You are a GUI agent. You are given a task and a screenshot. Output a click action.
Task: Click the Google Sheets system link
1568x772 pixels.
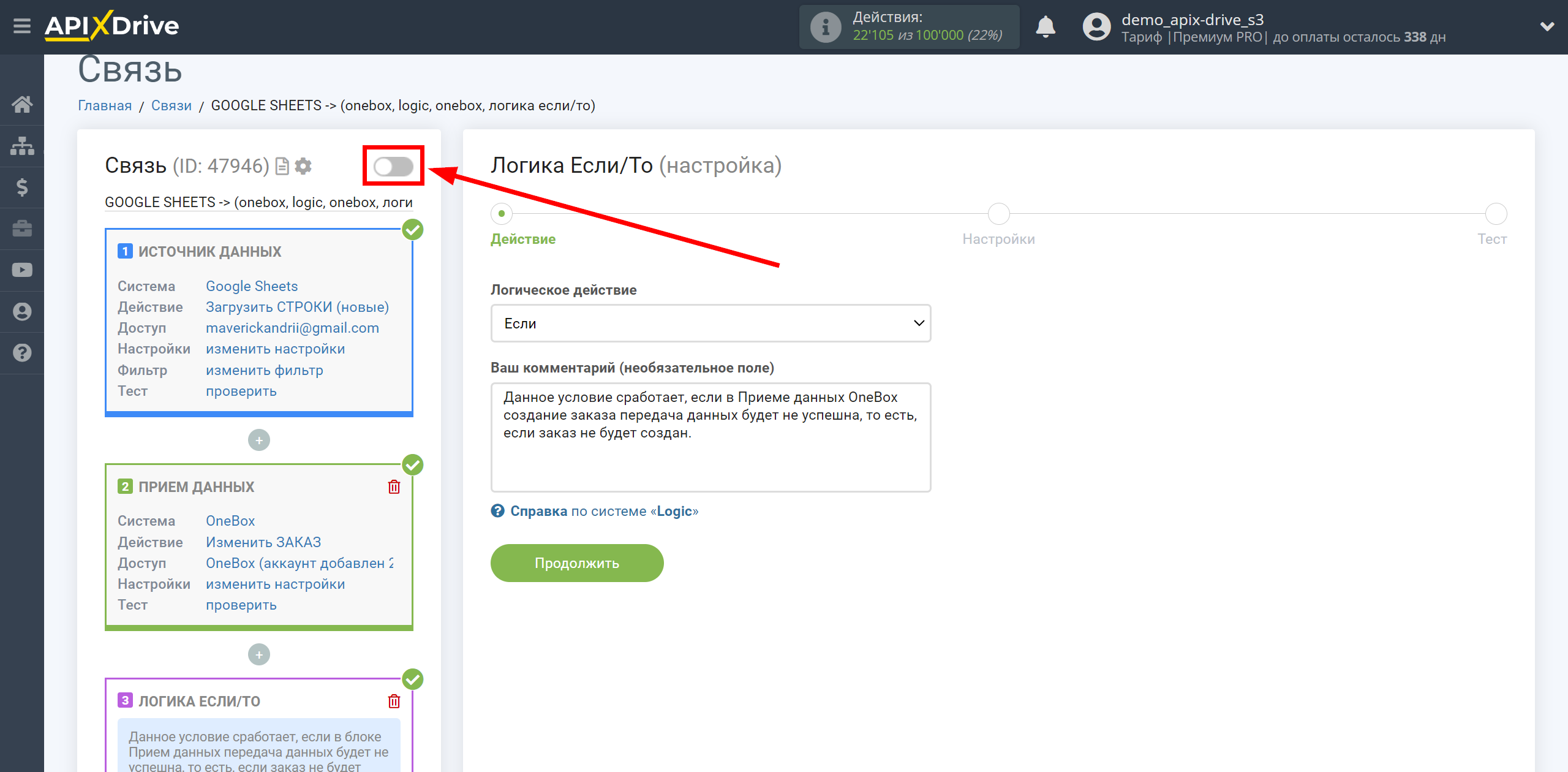[252, 286]
